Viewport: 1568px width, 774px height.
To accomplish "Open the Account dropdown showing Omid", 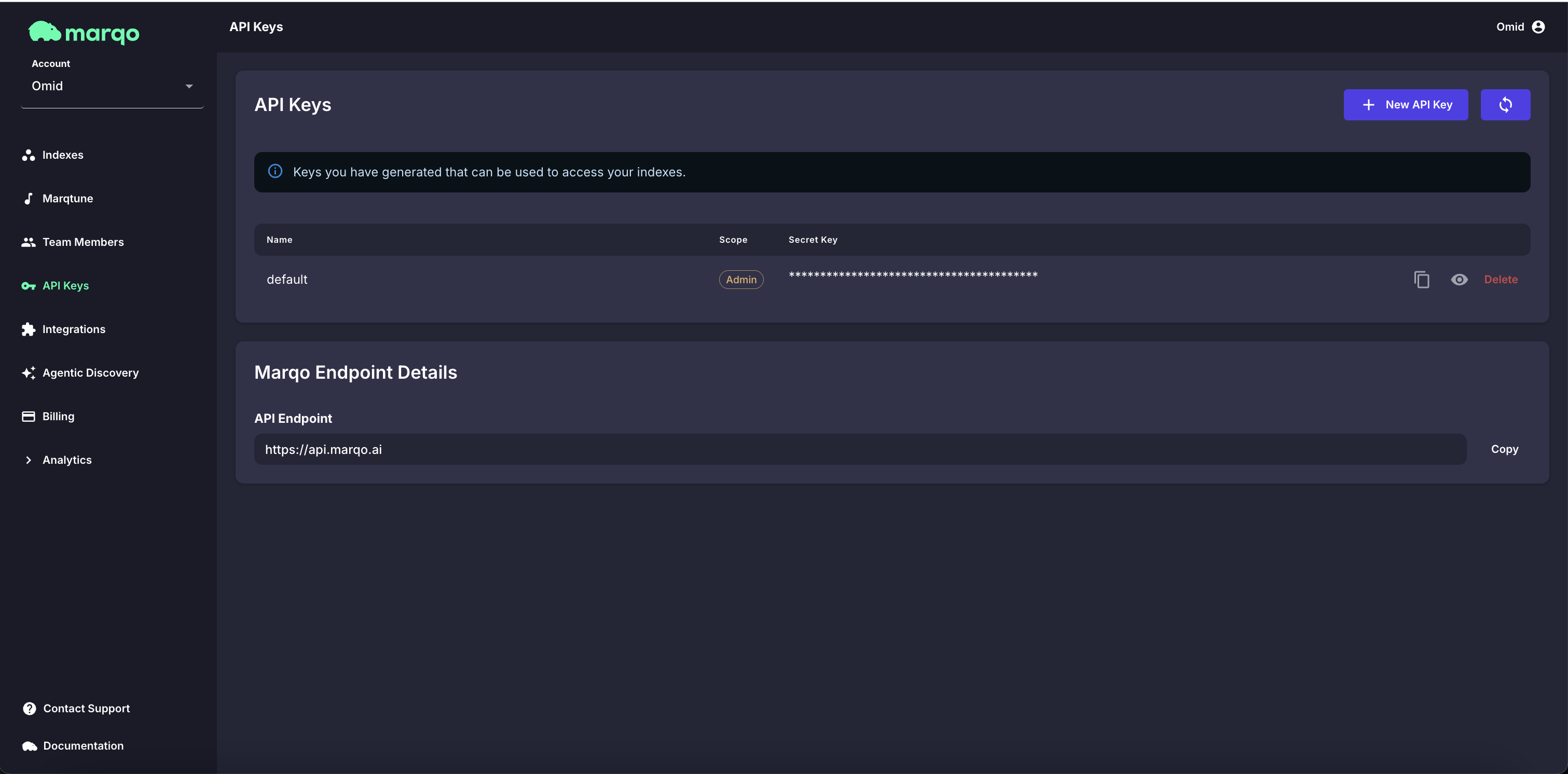I will click(112, 87).
